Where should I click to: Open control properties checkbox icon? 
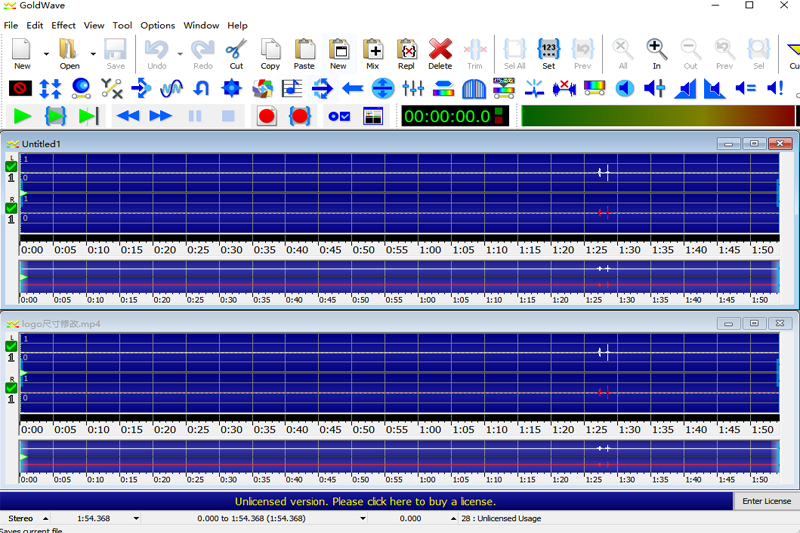(x=339, y=116)
